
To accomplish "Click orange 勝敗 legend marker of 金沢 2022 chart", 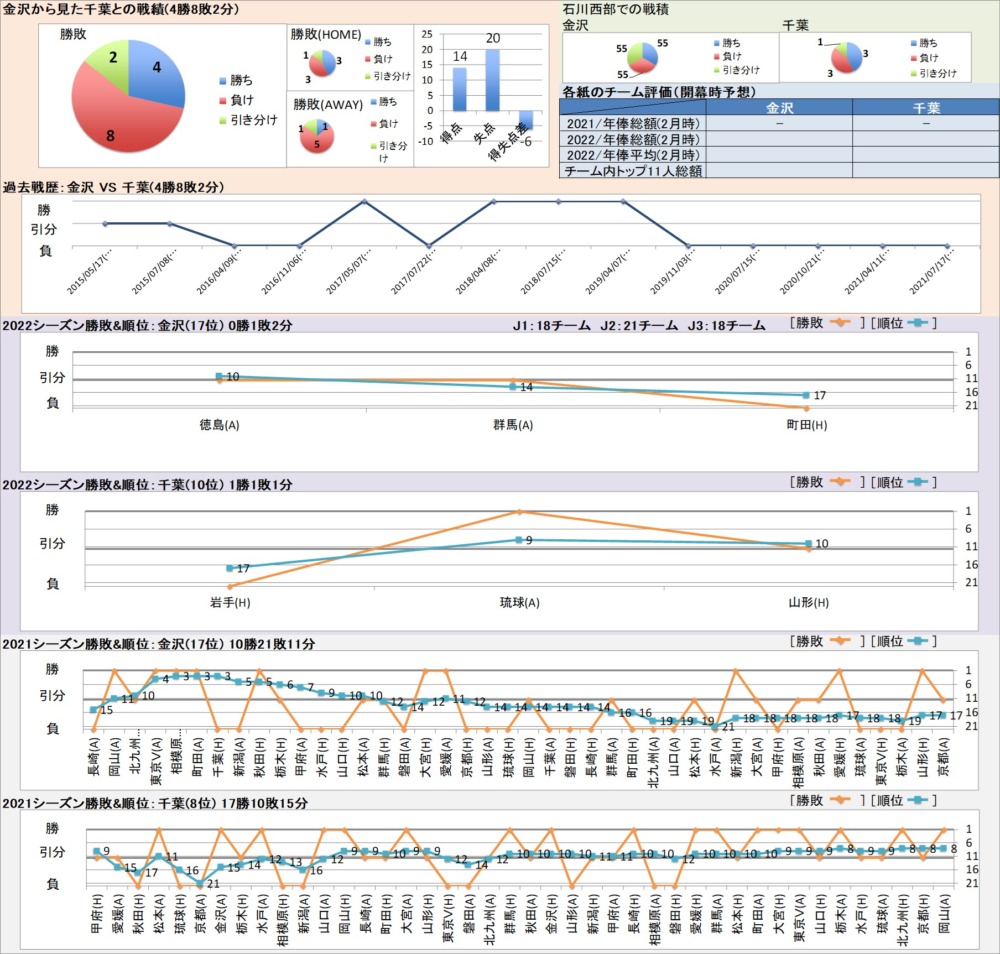I will pyautogui.click(x=838, y=322).
